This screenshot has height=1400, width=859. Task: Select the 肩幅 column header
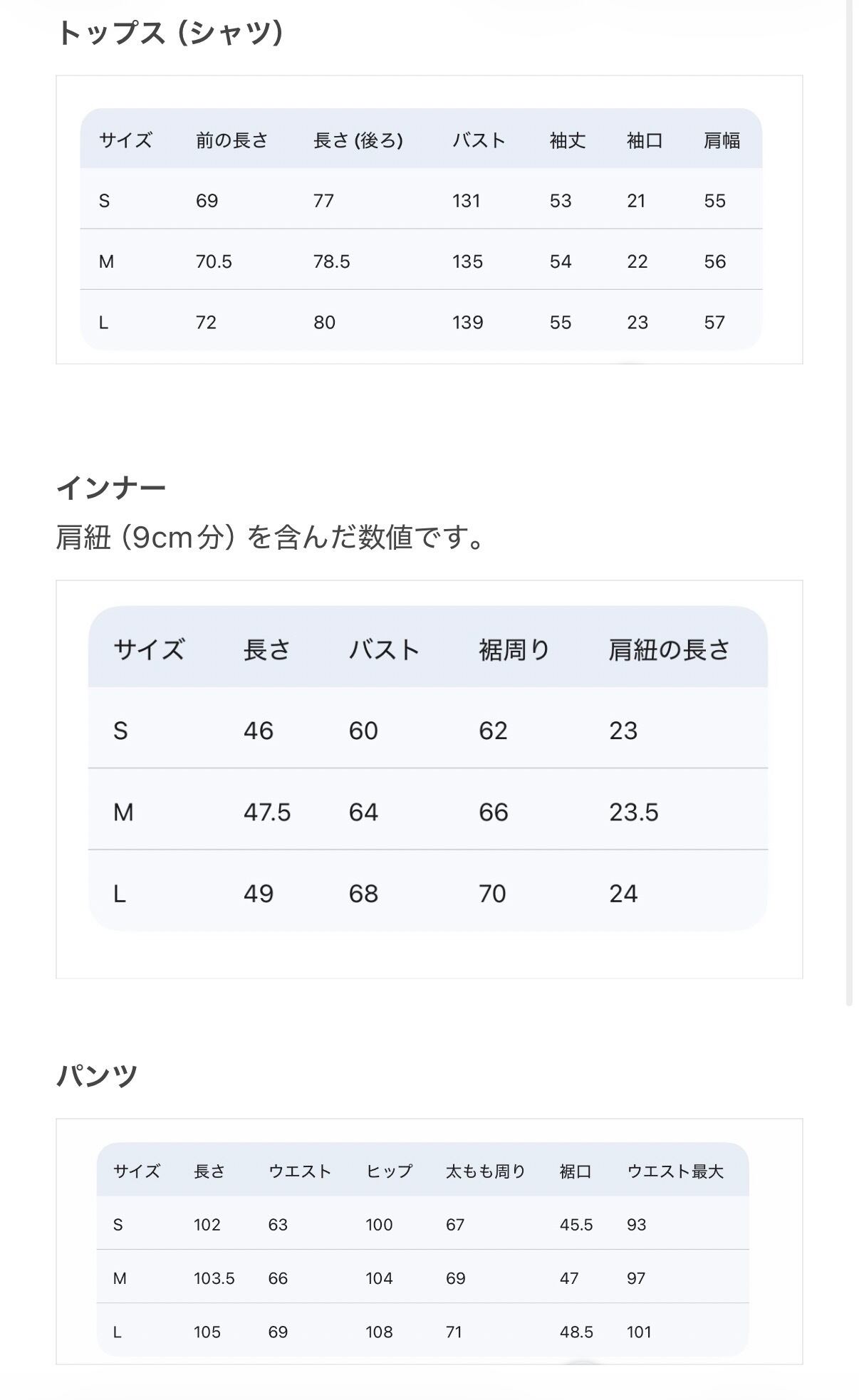pyautogui.click(x=722, y=140)
